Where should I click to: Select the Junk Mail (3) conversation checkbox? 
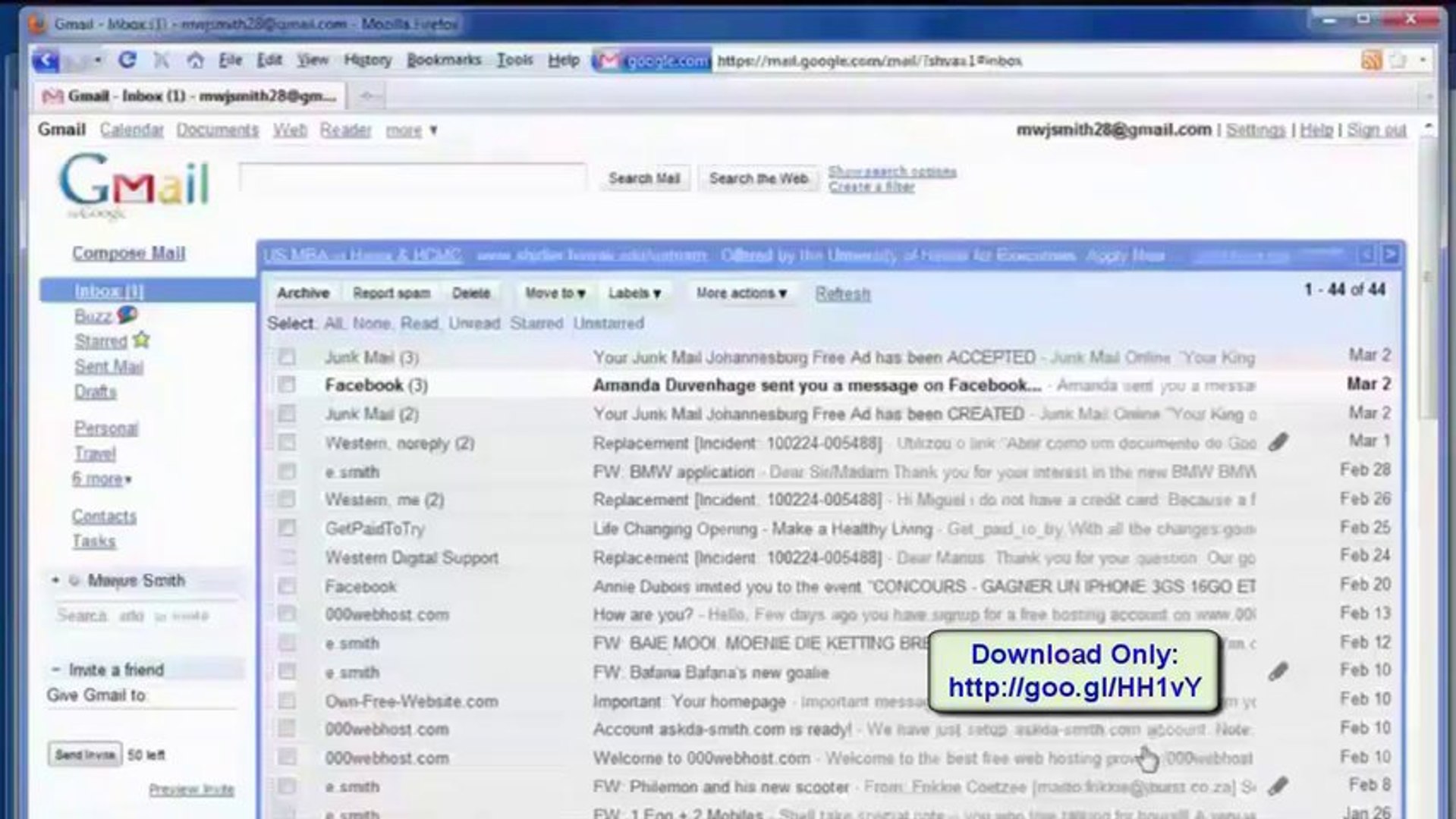click(x=286, y=356)
